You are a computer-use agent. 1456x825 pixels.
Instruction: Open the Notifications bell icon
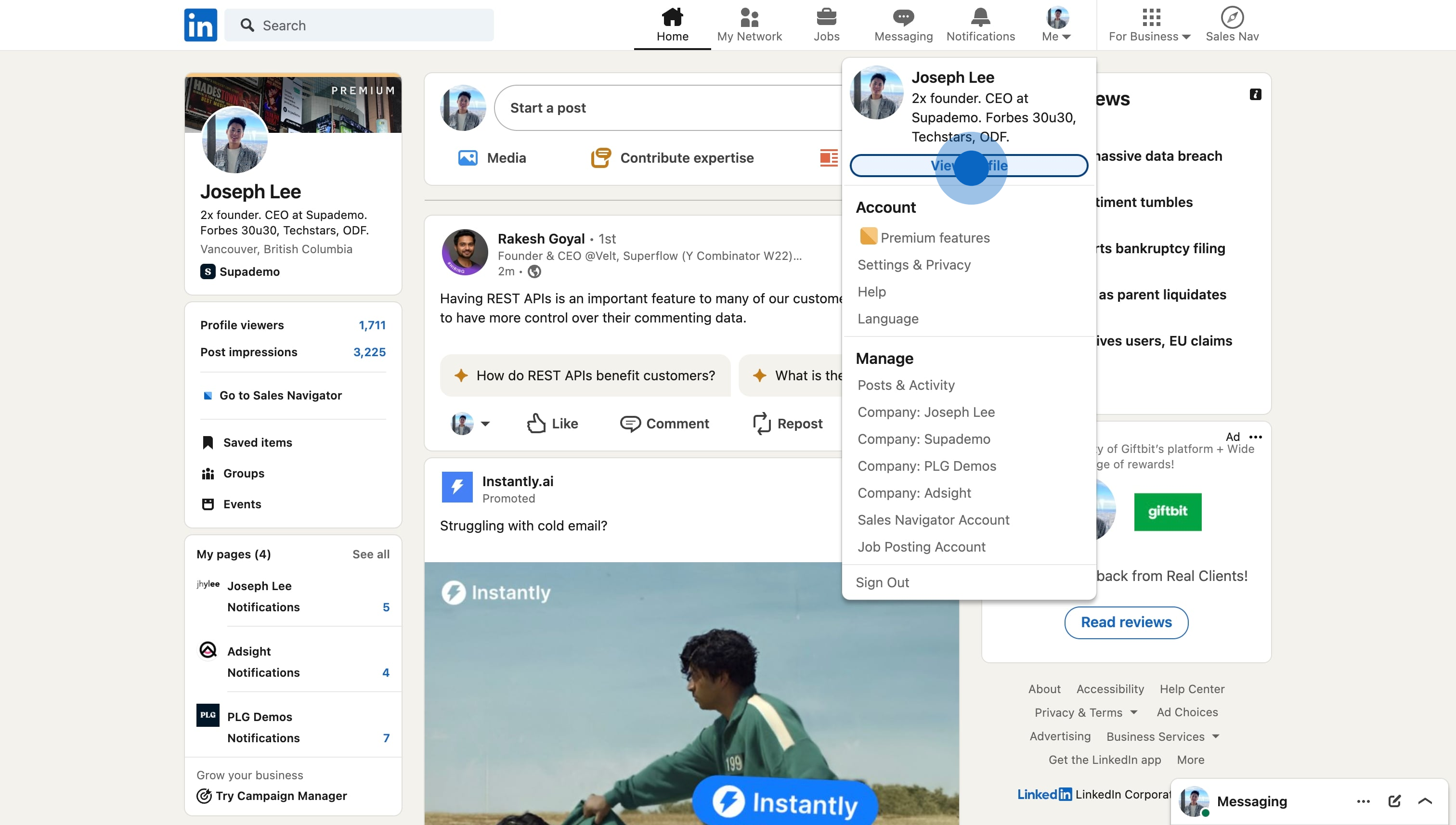(980, 17)
